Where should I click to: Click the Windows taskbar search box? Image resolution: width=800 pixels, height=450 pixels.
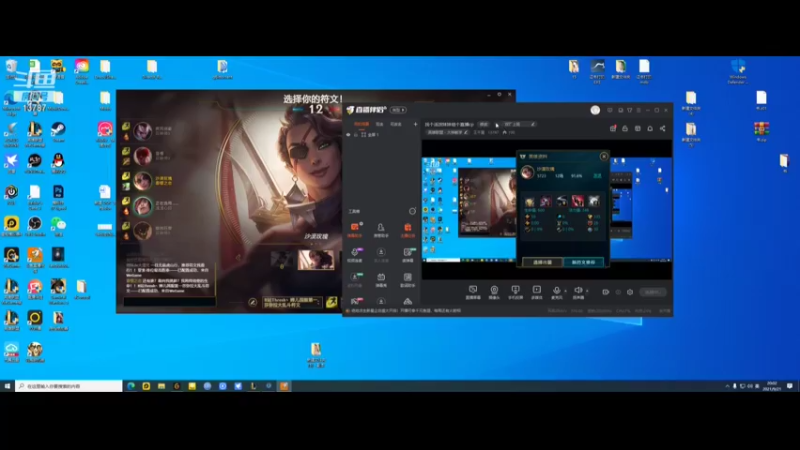tap(69, 386)
